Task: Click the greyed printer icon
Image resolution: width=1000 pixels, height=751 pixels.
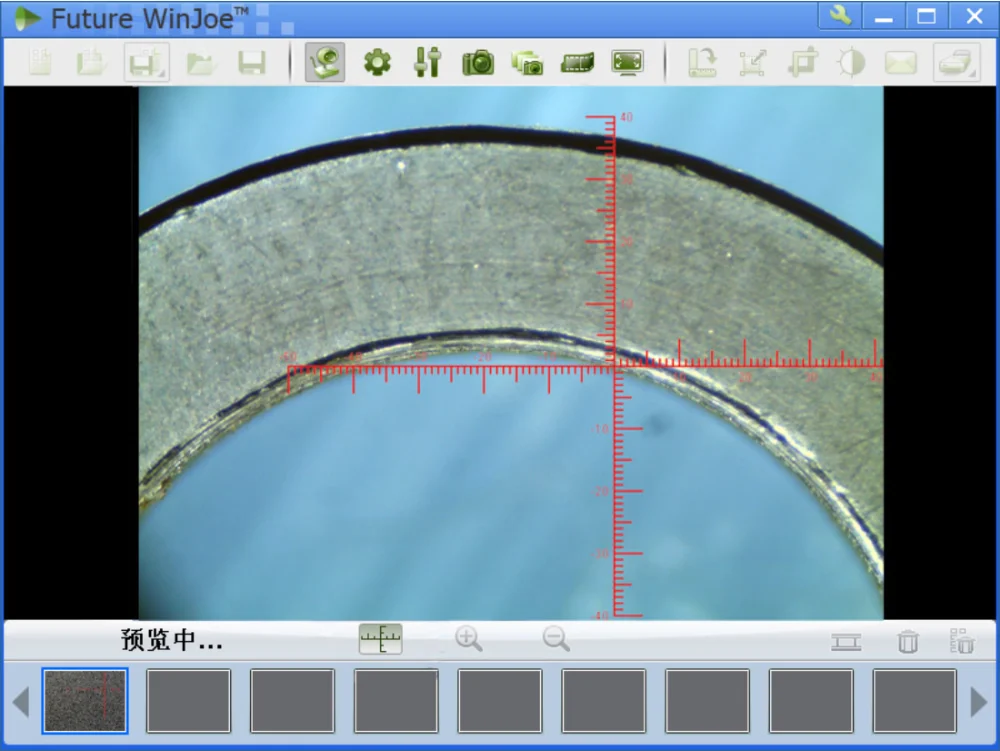Action: coord(957,62)
